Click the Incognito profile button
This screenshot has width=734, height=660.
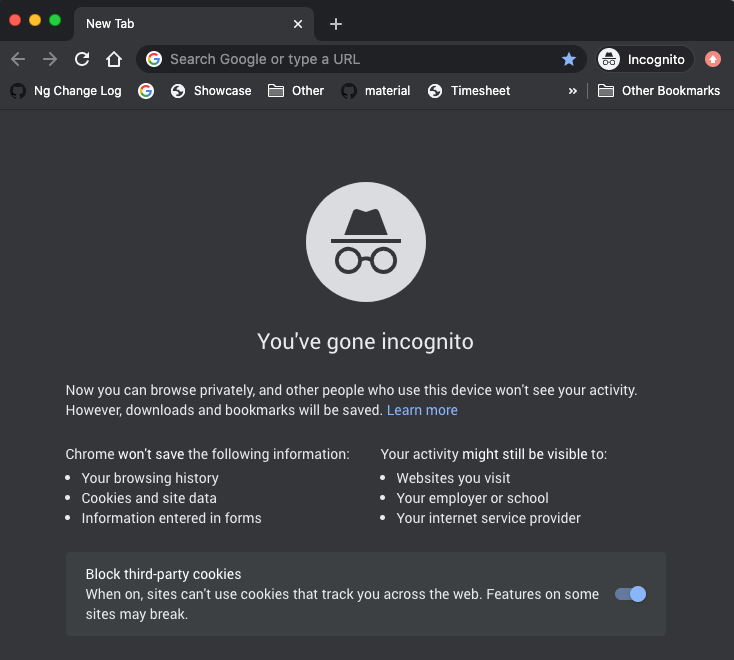click(x=645, y=59)
